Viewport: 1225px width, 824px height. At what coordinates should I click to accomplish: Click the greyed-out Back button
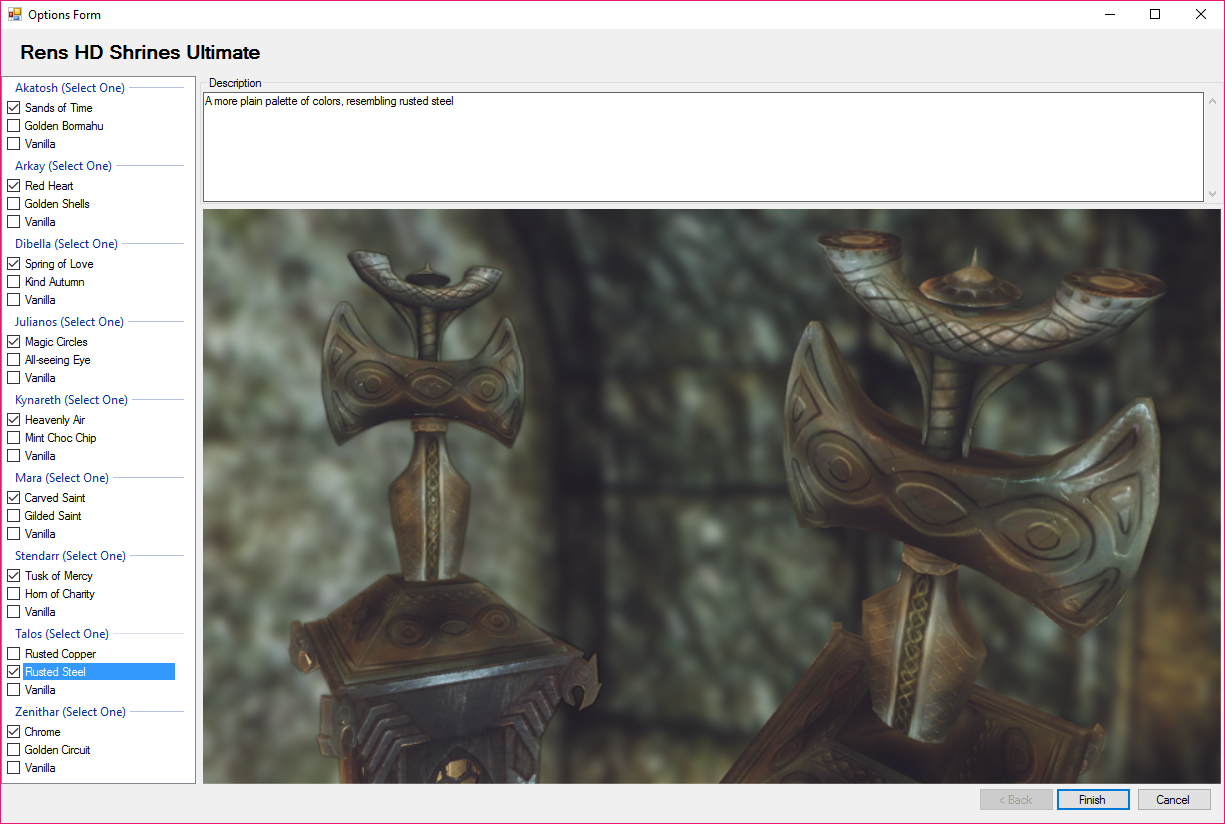(x=1016, y=800)
